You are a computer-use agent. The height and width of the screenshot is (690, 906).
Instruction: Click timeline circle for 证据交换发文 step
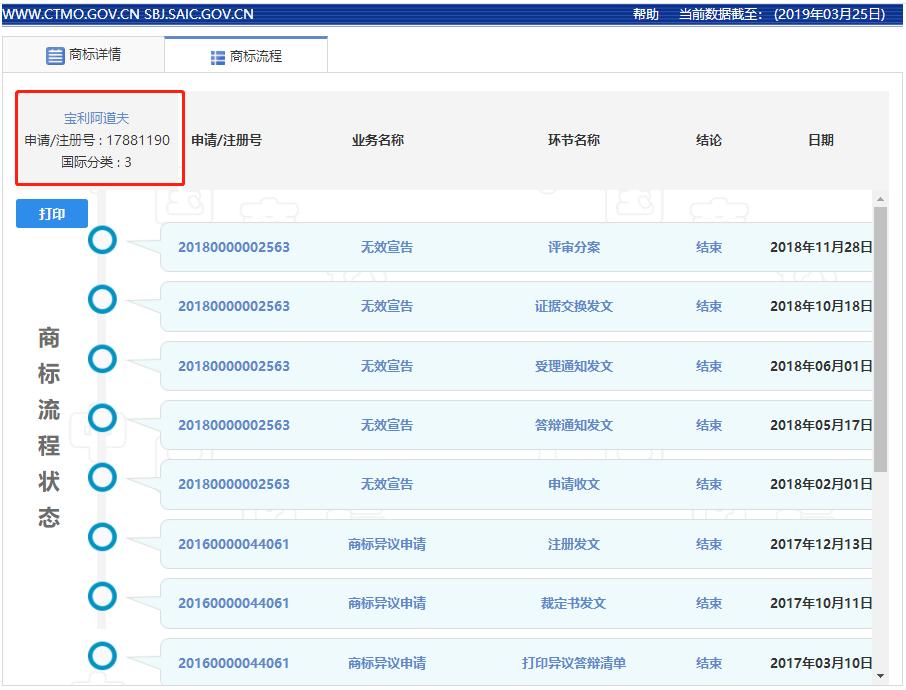pos(102,299)
